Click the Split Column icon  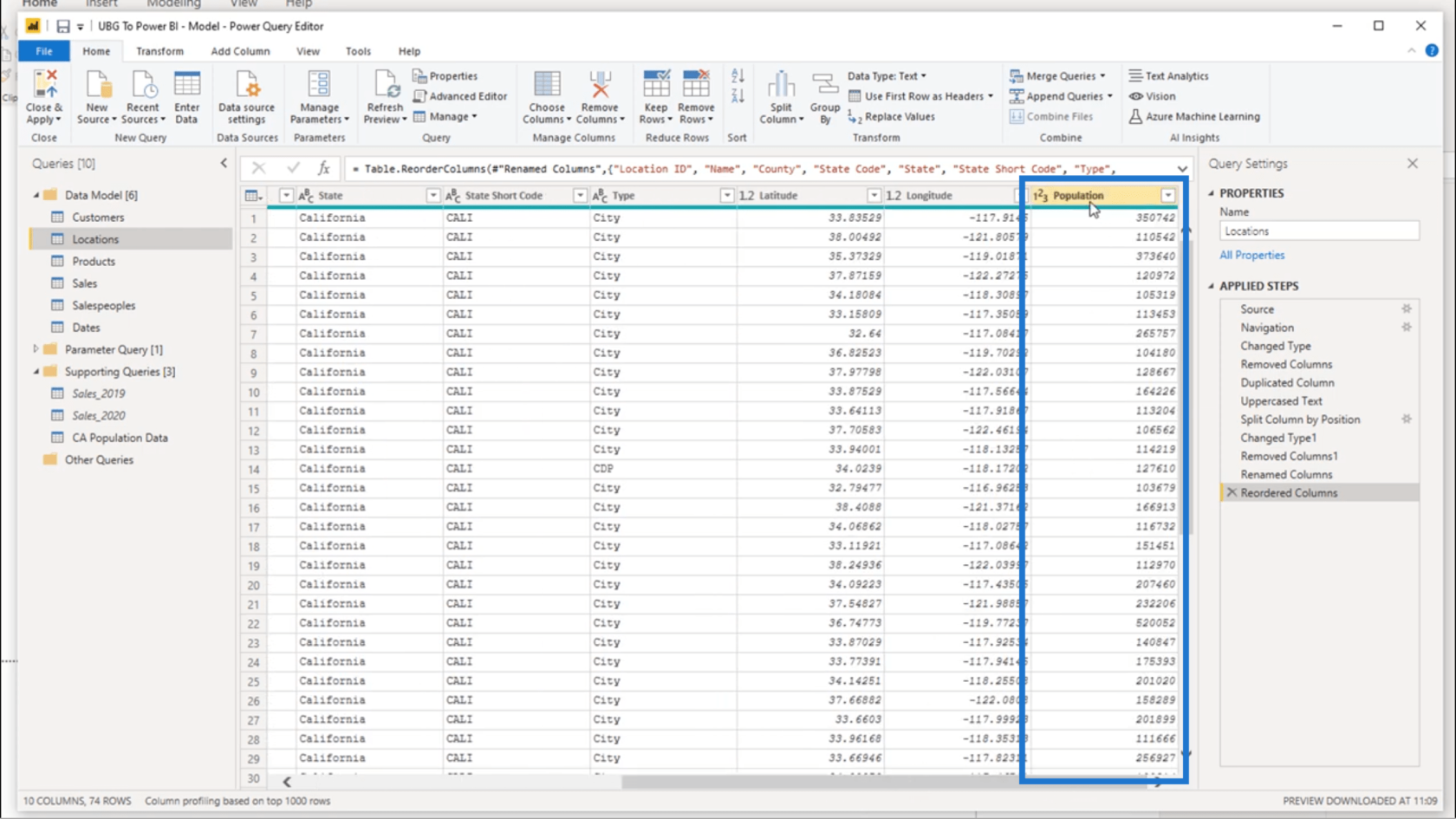(781, 85)
